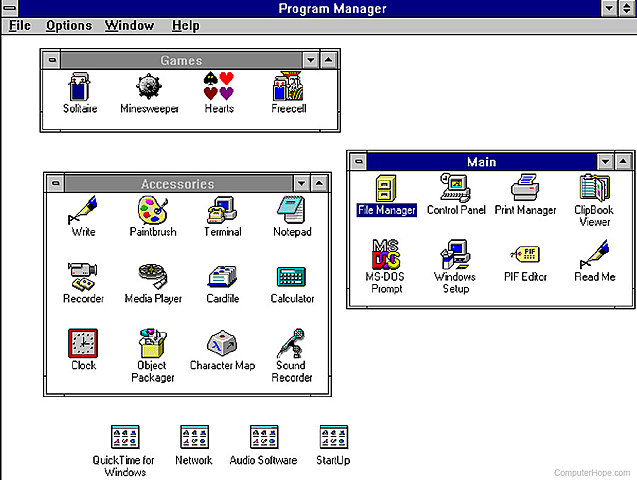Select the Read Me icon in Main
Viewport: 637px width, 480px height.
594,254
